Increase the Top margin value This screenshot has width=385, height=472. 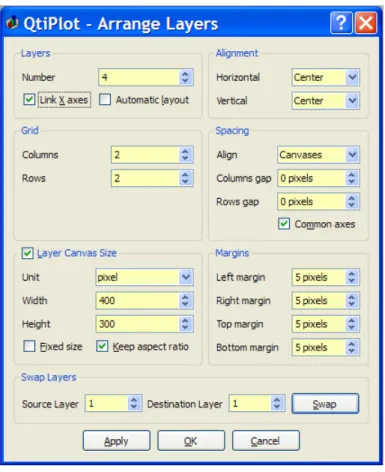pyautogui.click(x=352, y=320)
